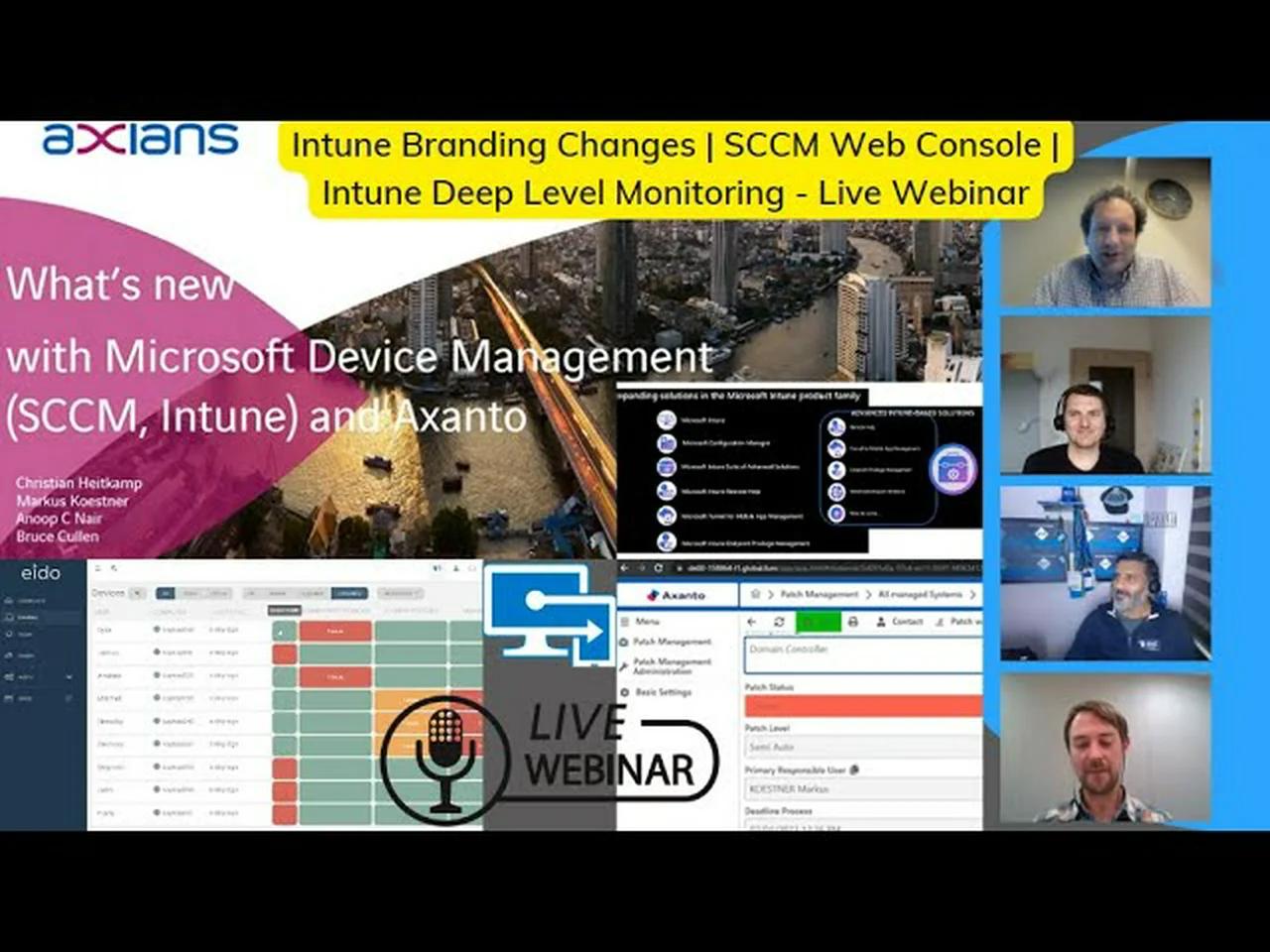1270x952 pixels.
Task: Open Patch Management Administration in the sidebar
Action: point(666,665)
